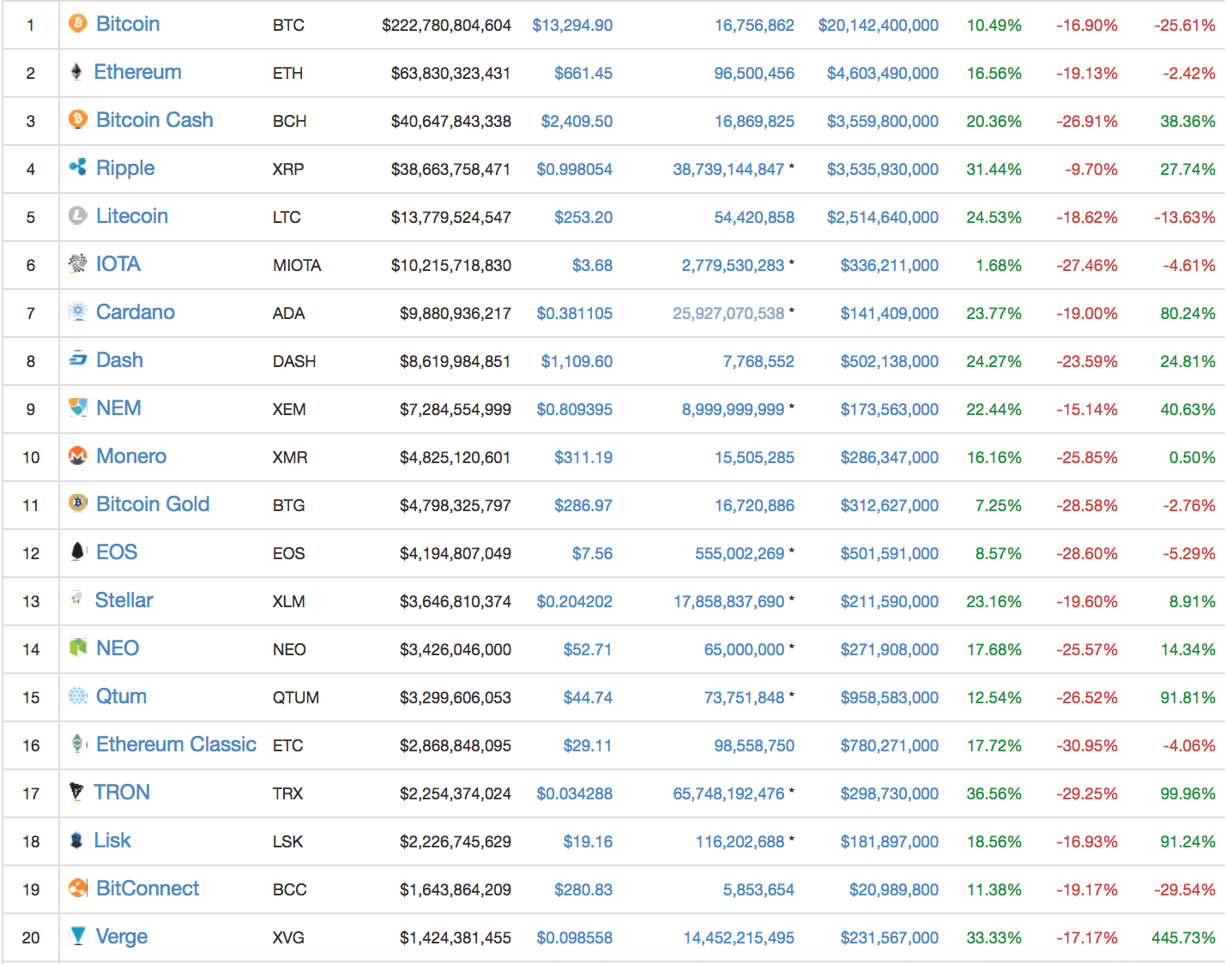Click the Litecoin logo icon
This screenshot has width=1232, height=964.
77,216
